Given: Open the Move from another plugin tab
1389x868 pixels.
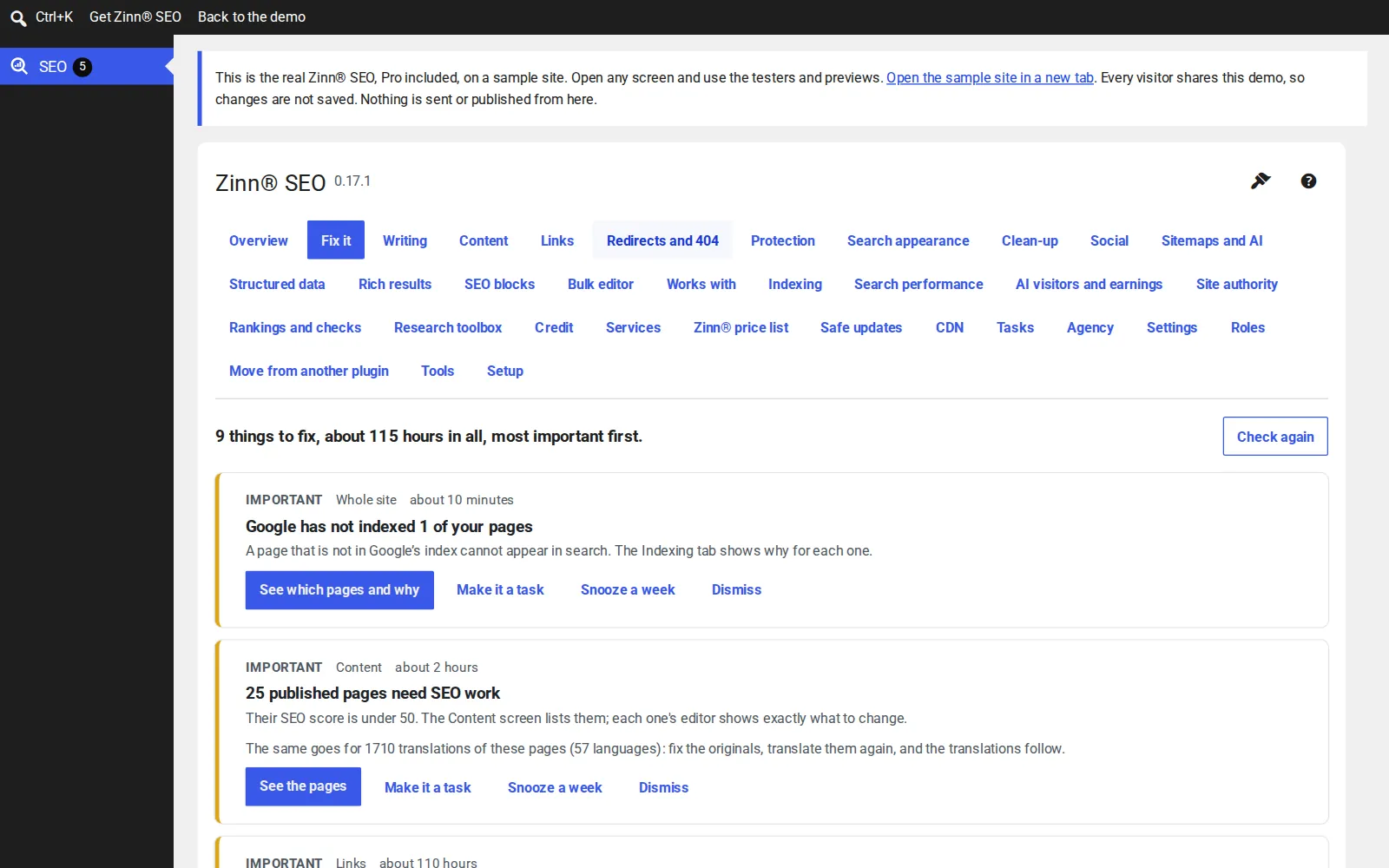Looking at the screenshot, I should [309, 371].
